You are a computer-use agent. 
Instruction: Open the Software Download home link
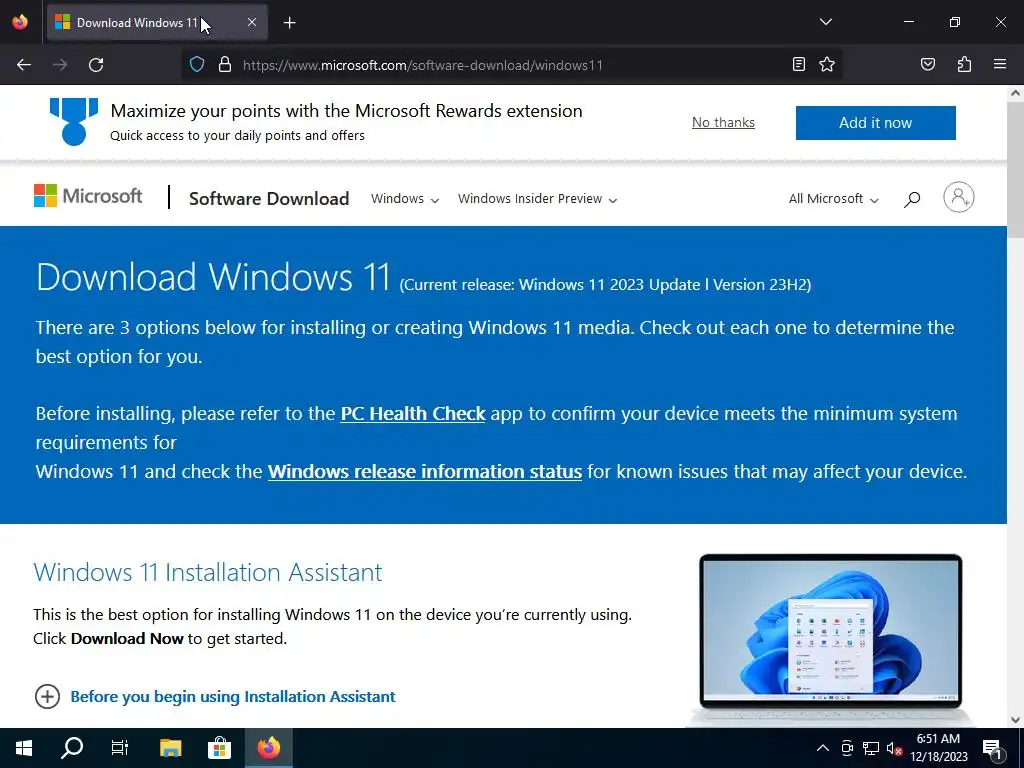coord(269,199)
